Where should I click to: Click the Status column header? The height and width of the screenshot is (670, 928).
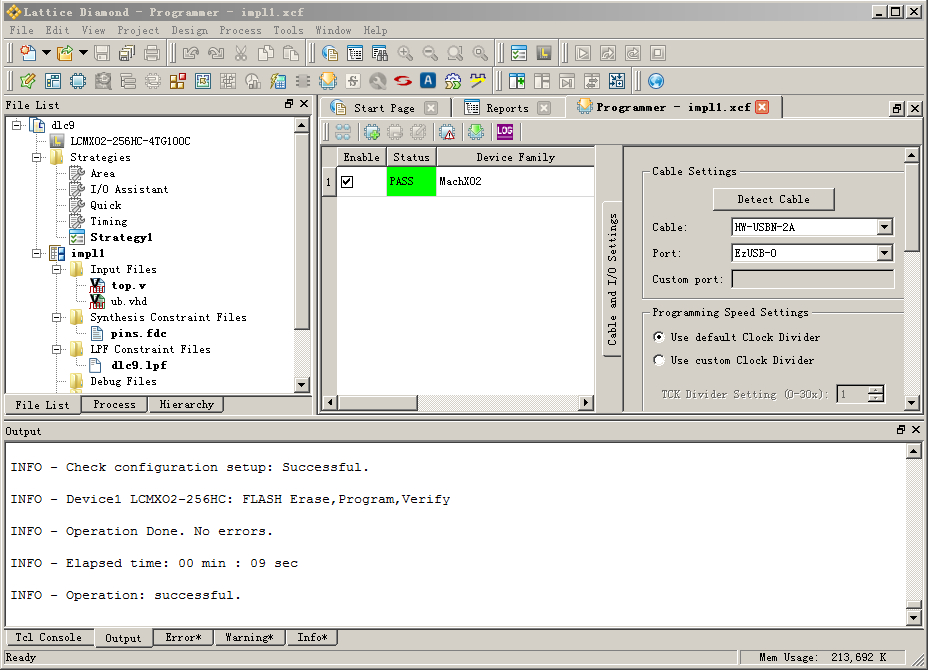click(x=411, y=157)
